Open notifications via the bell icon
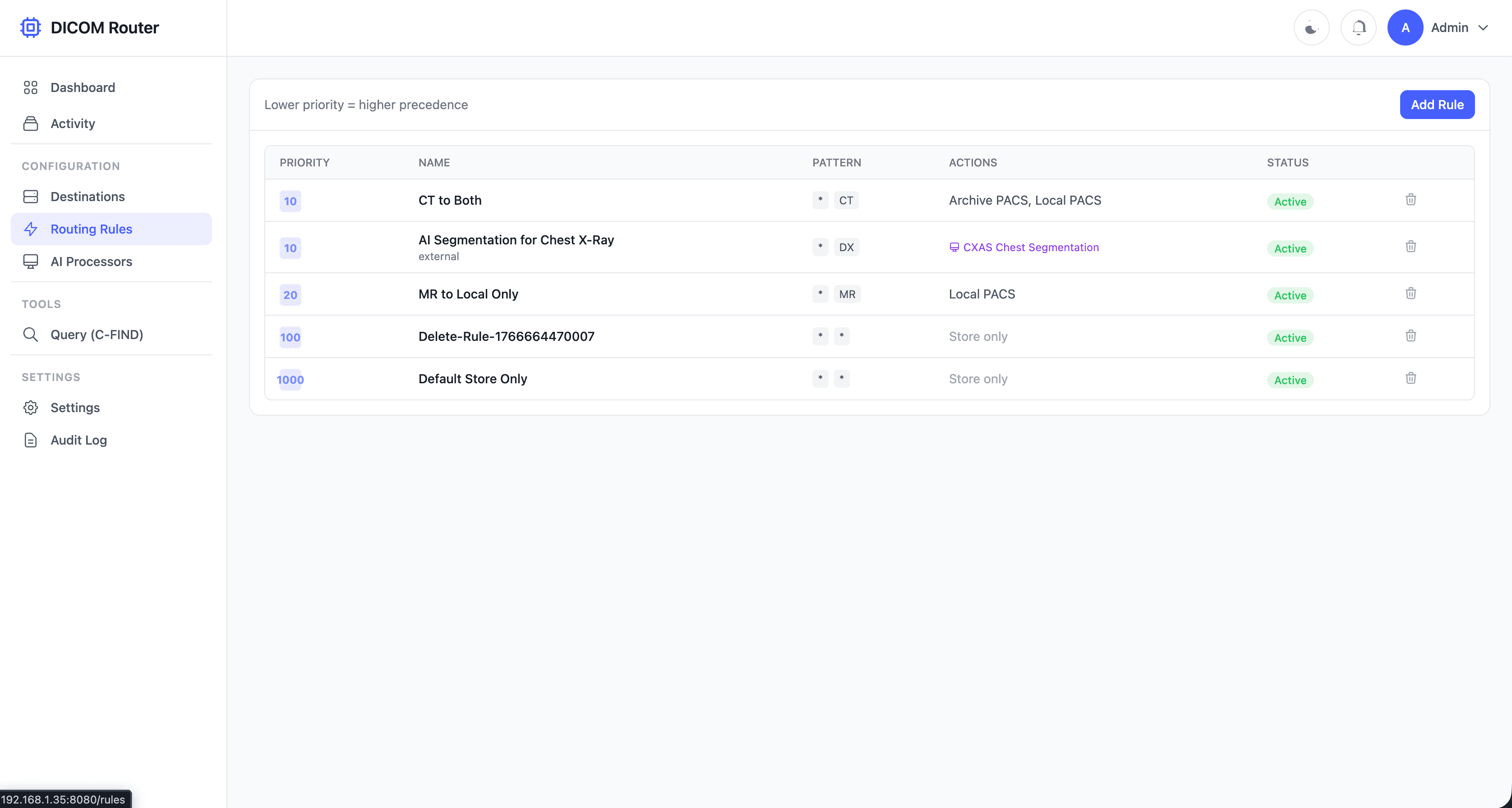 point(1358,28)
